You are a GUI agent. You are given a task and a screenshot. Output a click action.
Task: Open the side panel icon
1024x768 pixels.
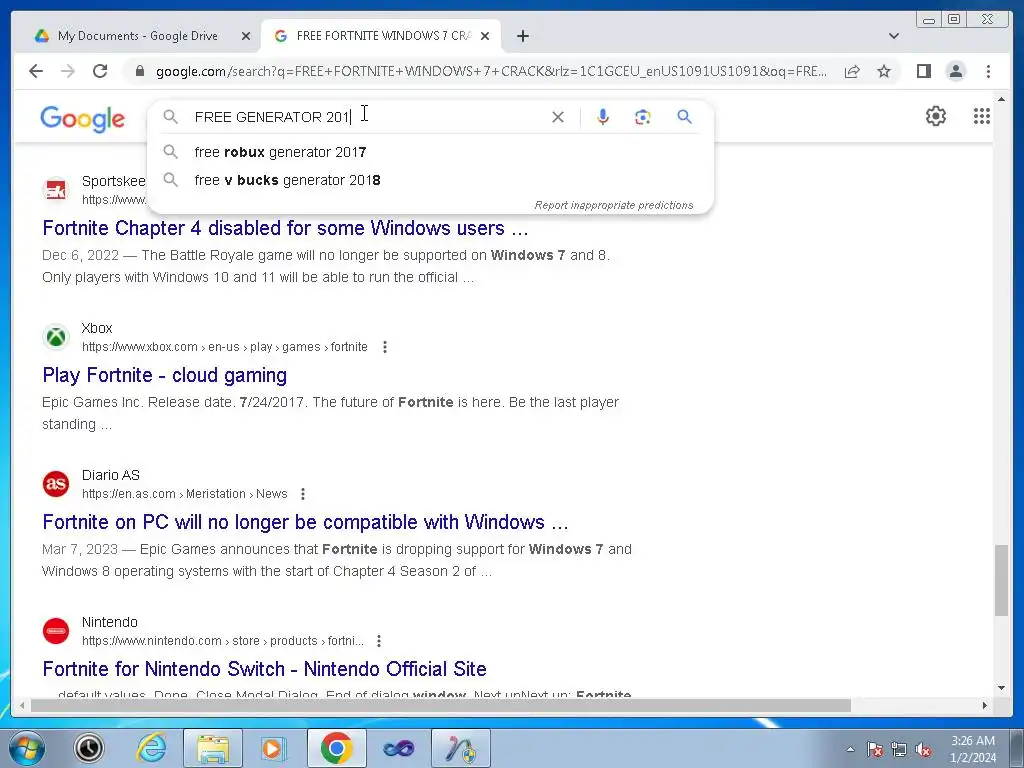(x=923, y=71)
